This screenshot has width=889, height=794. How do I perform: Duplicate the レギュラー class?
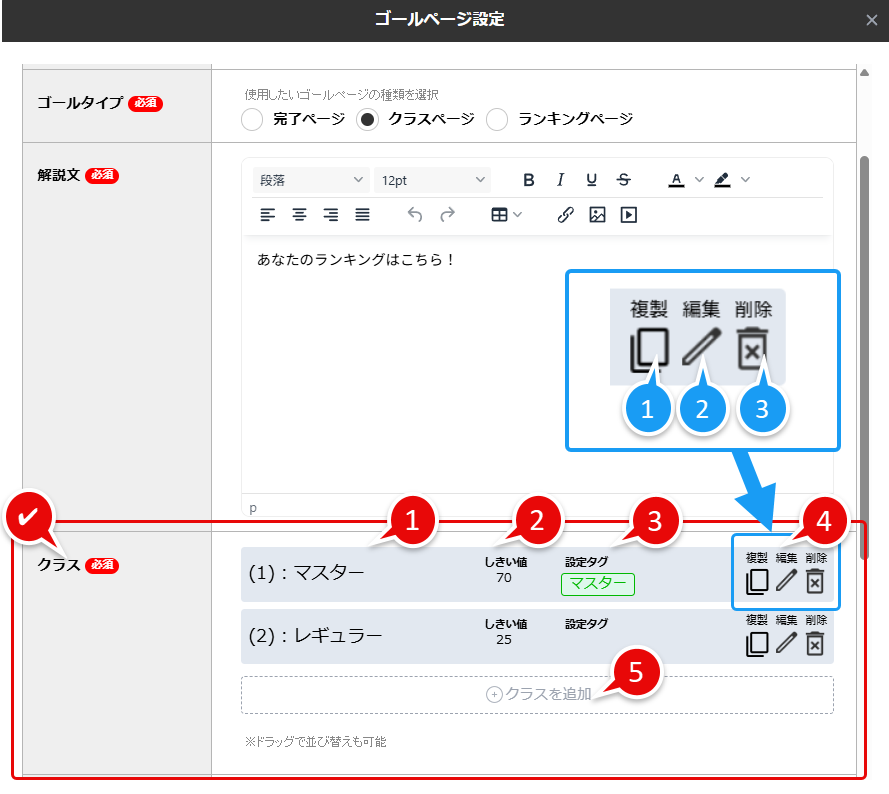tap(757, 643)
